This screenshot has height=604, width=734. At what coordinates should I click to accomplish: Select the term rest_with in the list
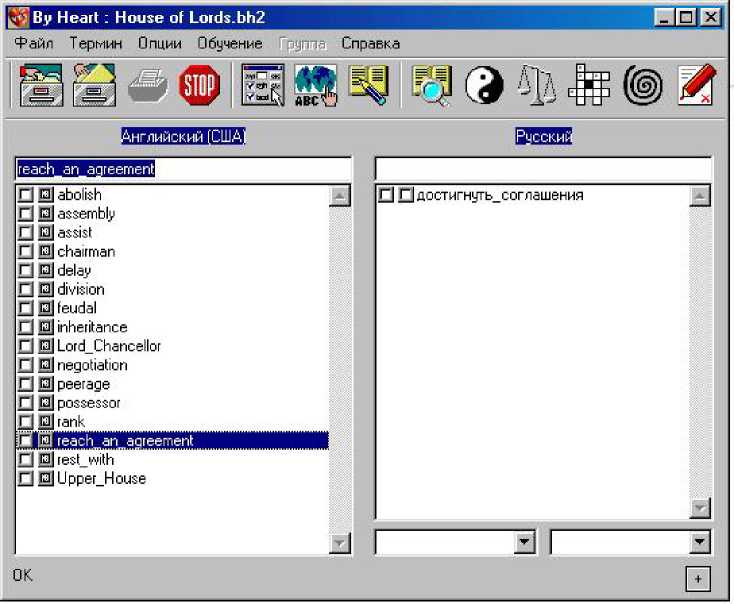(x=86, y=460)
